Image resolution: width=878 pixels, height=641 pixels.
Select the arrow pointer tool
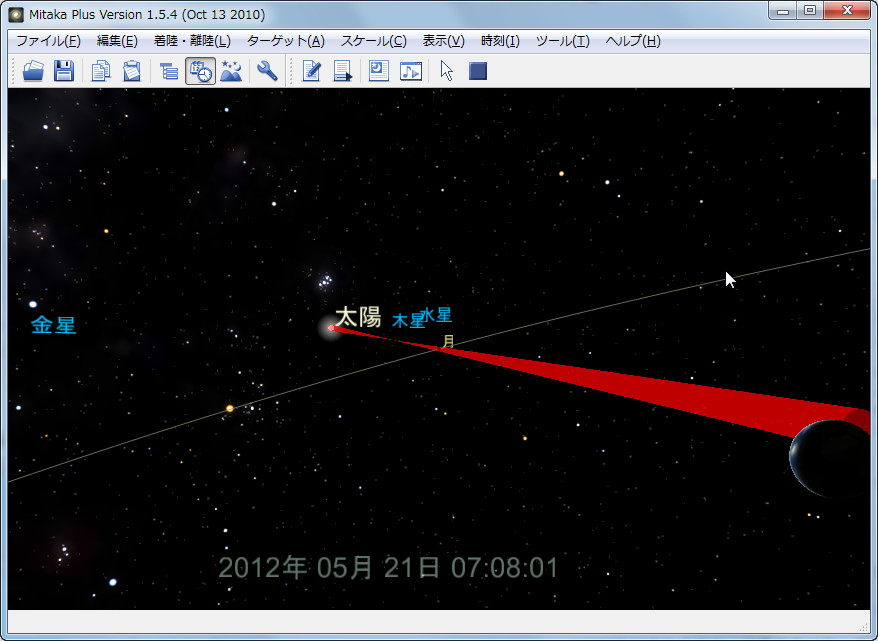[447, 71]
